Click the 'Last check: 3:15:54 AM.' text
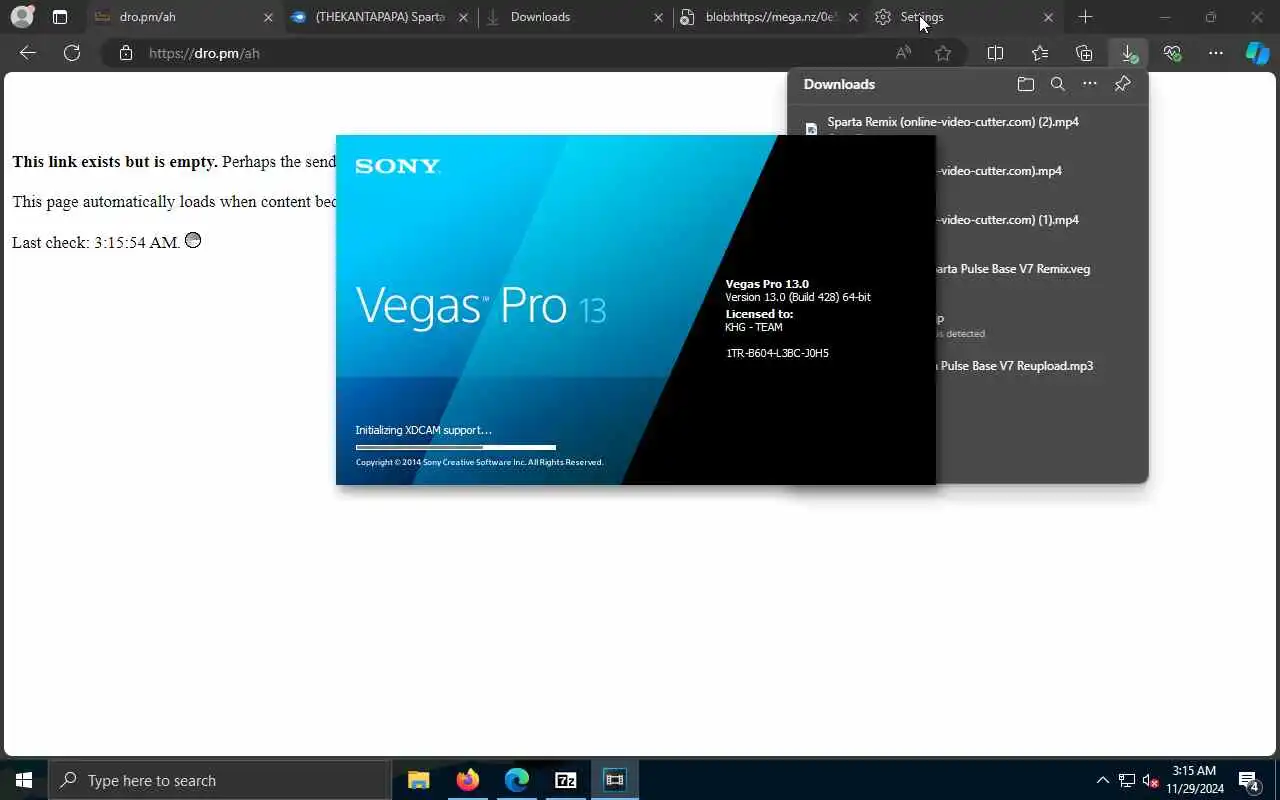This screenshot has width=1280, height=800. 96,242
